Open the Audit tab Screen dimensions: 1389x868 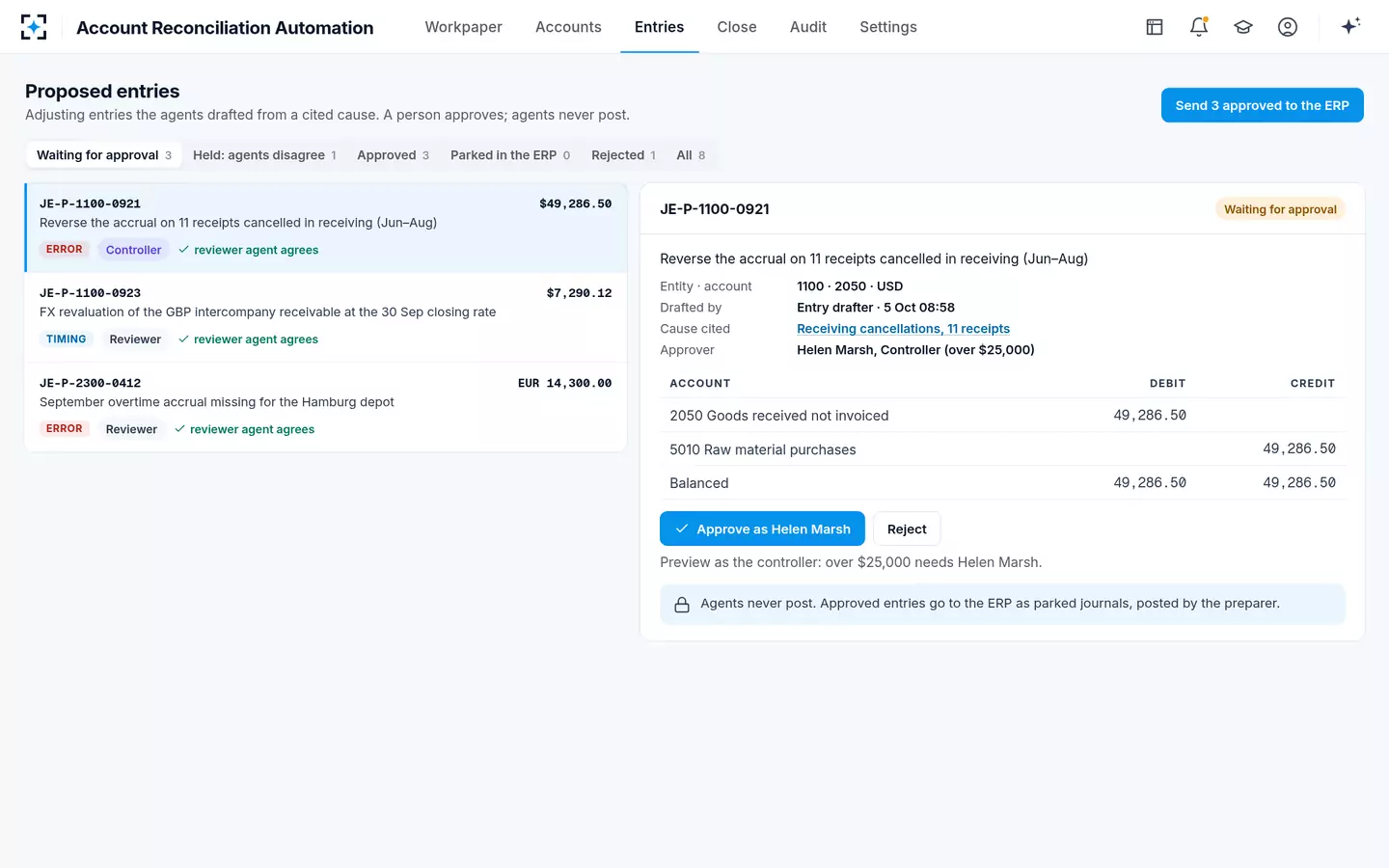pos(808,27)
